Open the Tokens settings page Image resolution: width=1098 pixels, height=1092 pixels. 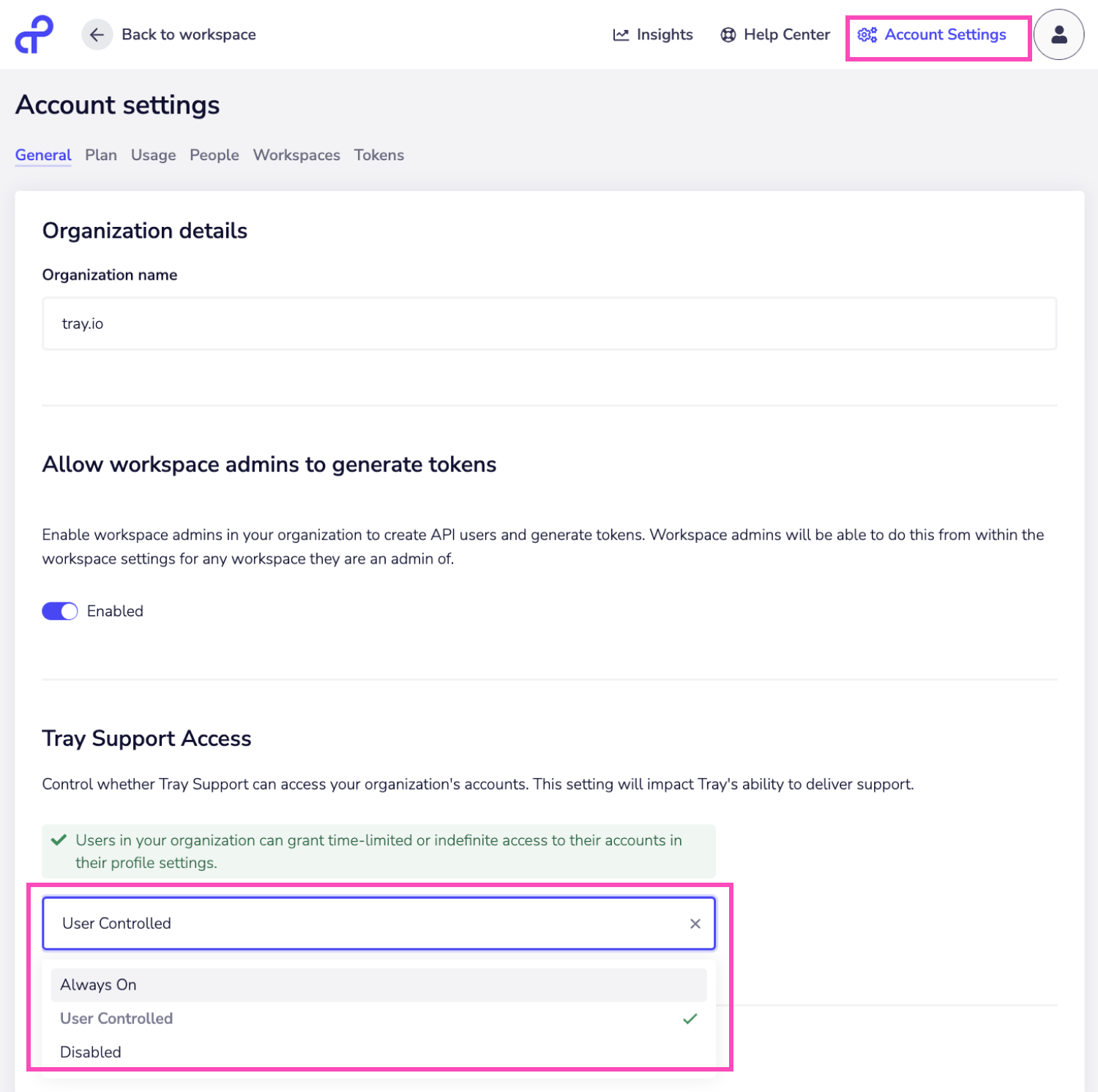point(378,155)
